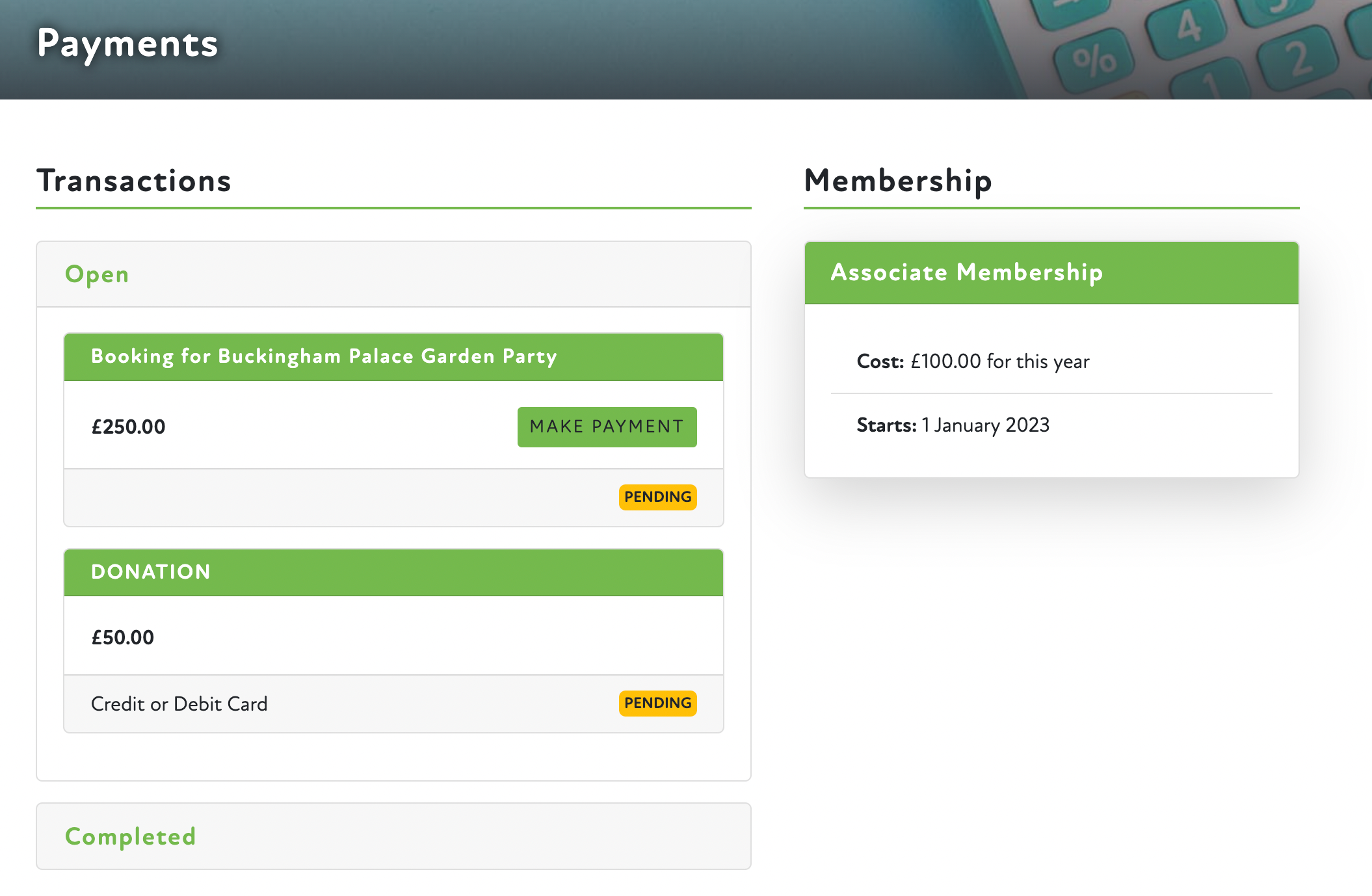Click the PENDING badge on the donation

(x=657, y=704)
